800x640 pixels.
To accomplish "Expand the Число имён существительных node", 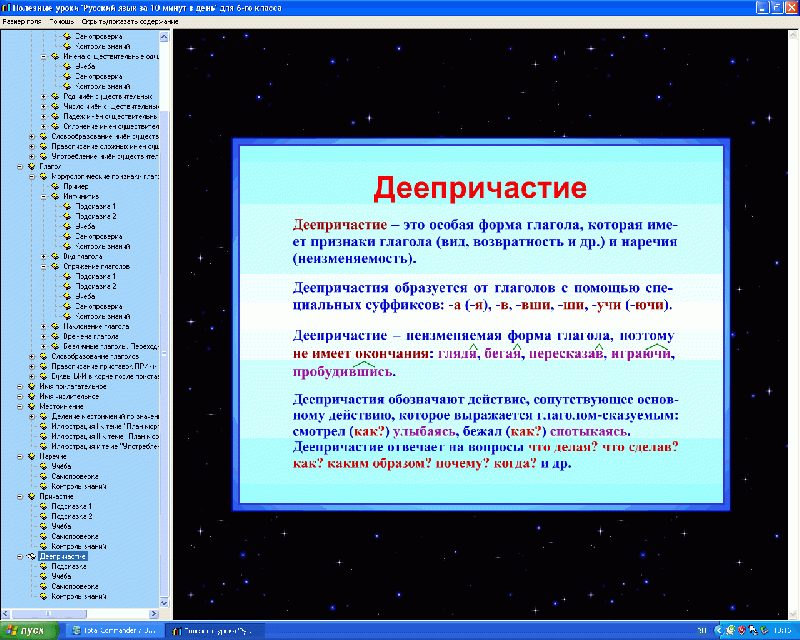I will click(43, 106).
